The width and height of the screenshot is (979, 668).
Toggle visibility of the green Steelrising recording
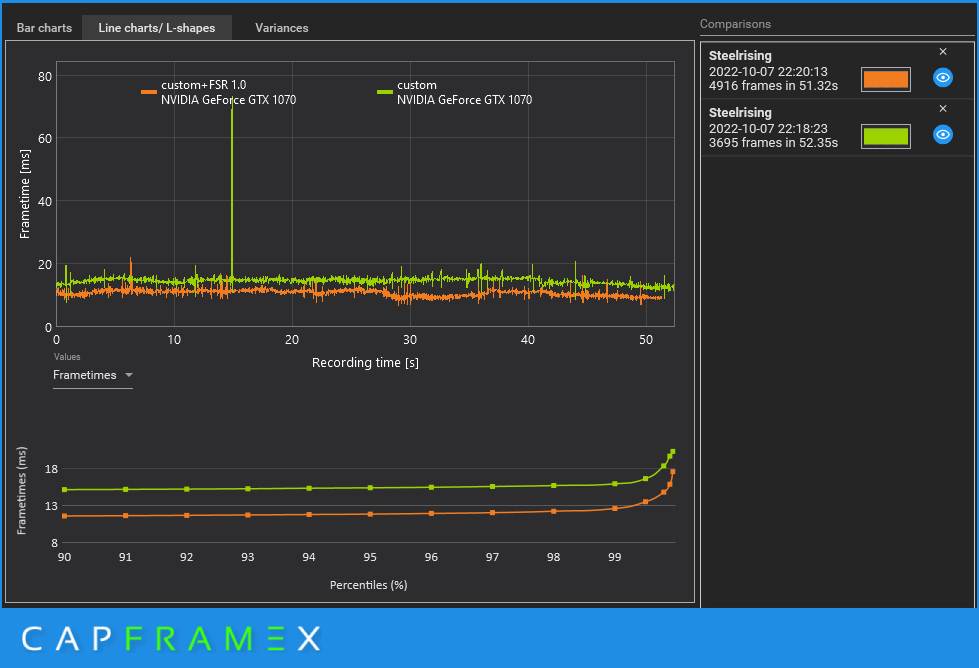(x=943, y=135)
